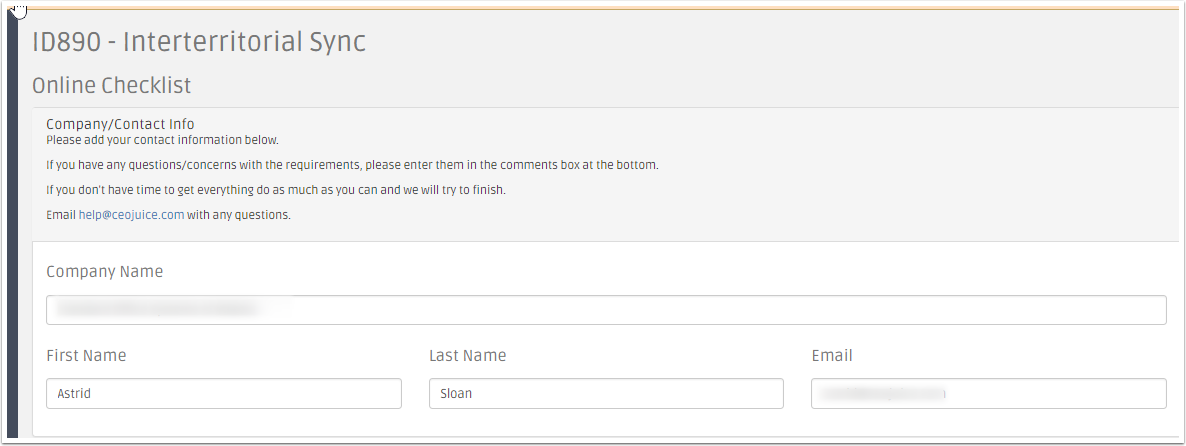
Task: Click the Email input field
Action: point(989,394)
